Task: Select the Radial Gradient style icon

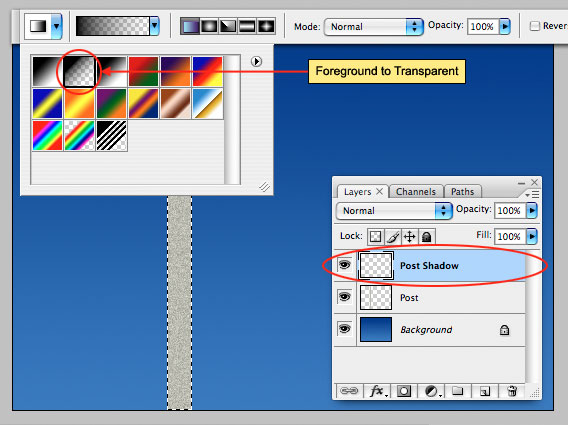Action: 209,26
